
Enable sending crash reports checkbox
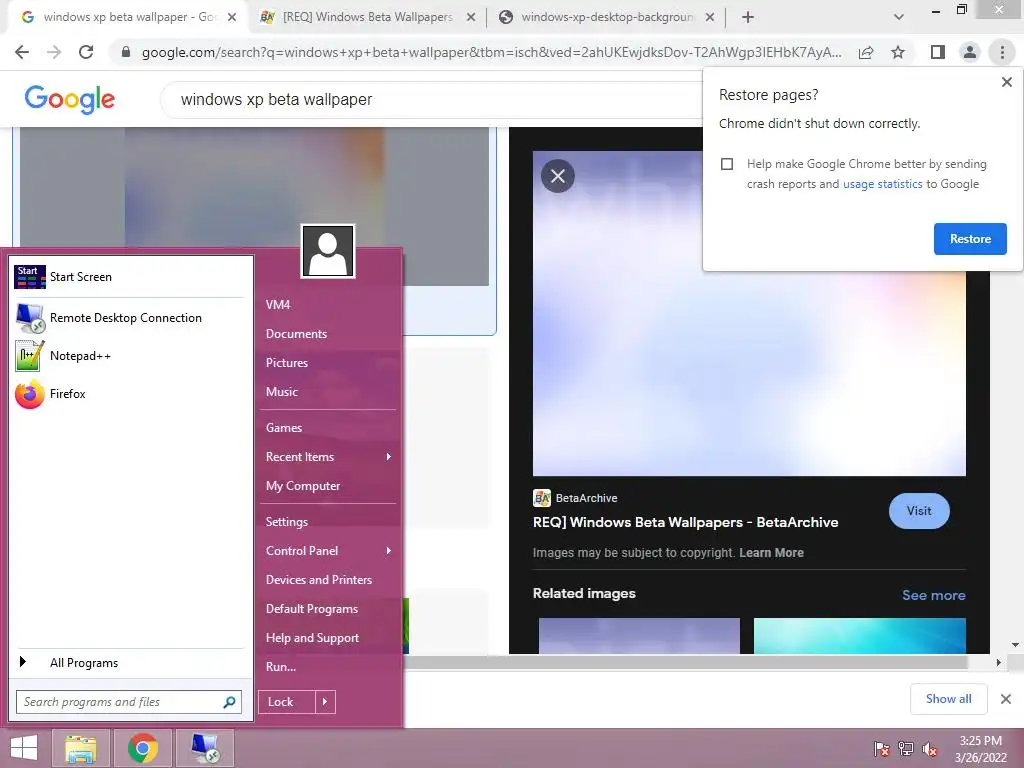[x=727, y=164]
